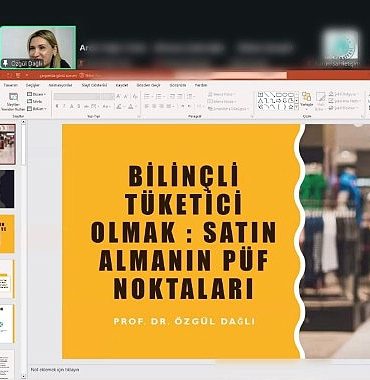Open the Tasarım ribbon tab

[11, 85]
